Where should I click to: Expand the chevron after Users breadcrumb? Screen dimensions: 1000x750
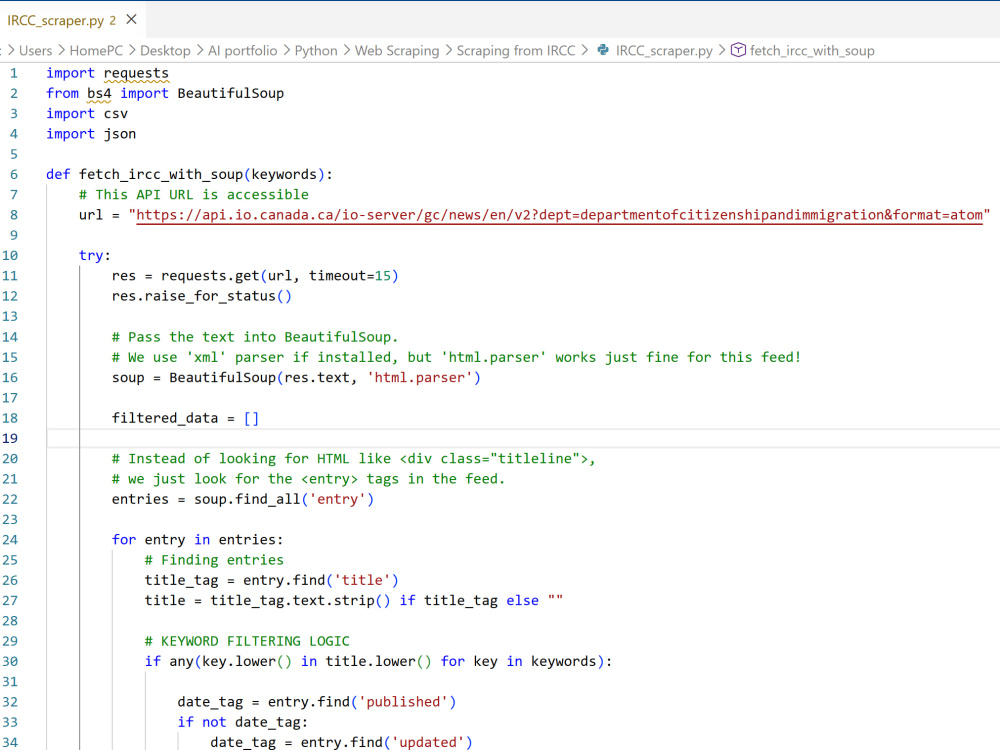tap(61, 50)
